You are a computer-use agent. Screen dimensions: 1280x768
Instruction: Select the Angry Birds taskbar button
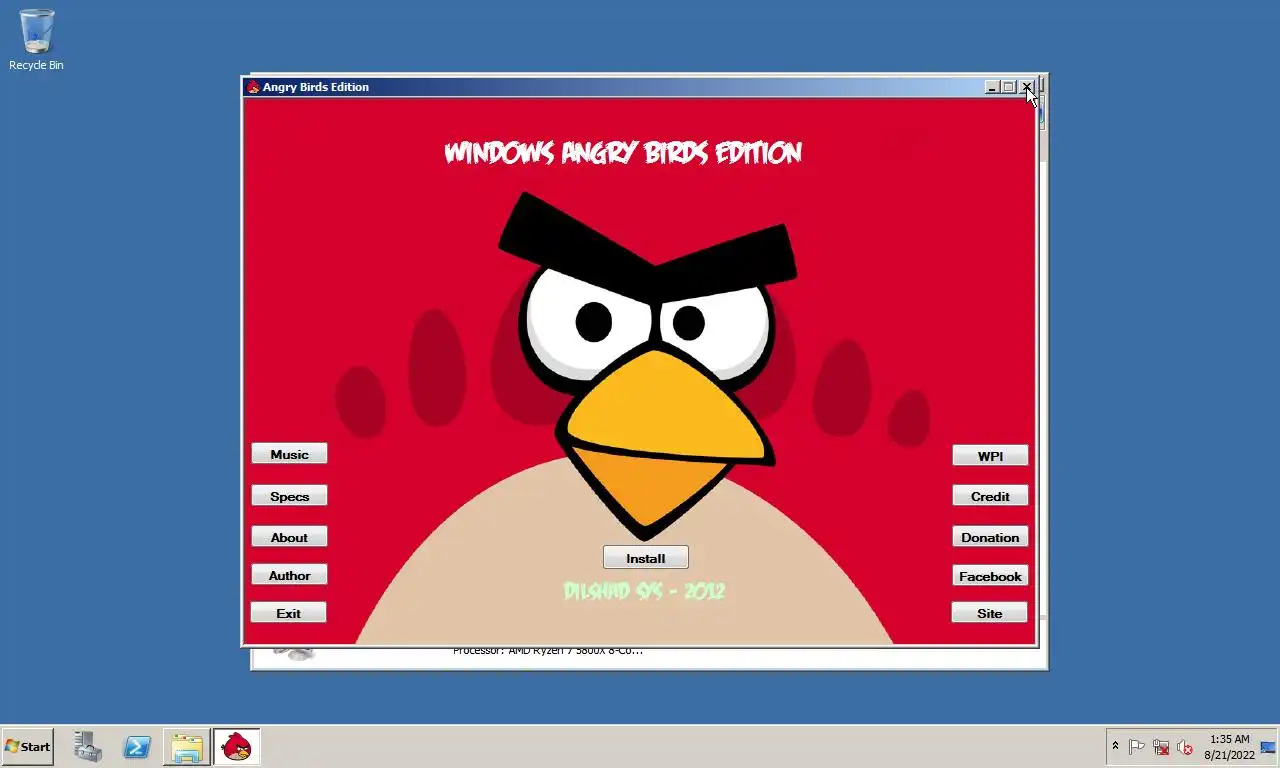[x=236, y=747]
